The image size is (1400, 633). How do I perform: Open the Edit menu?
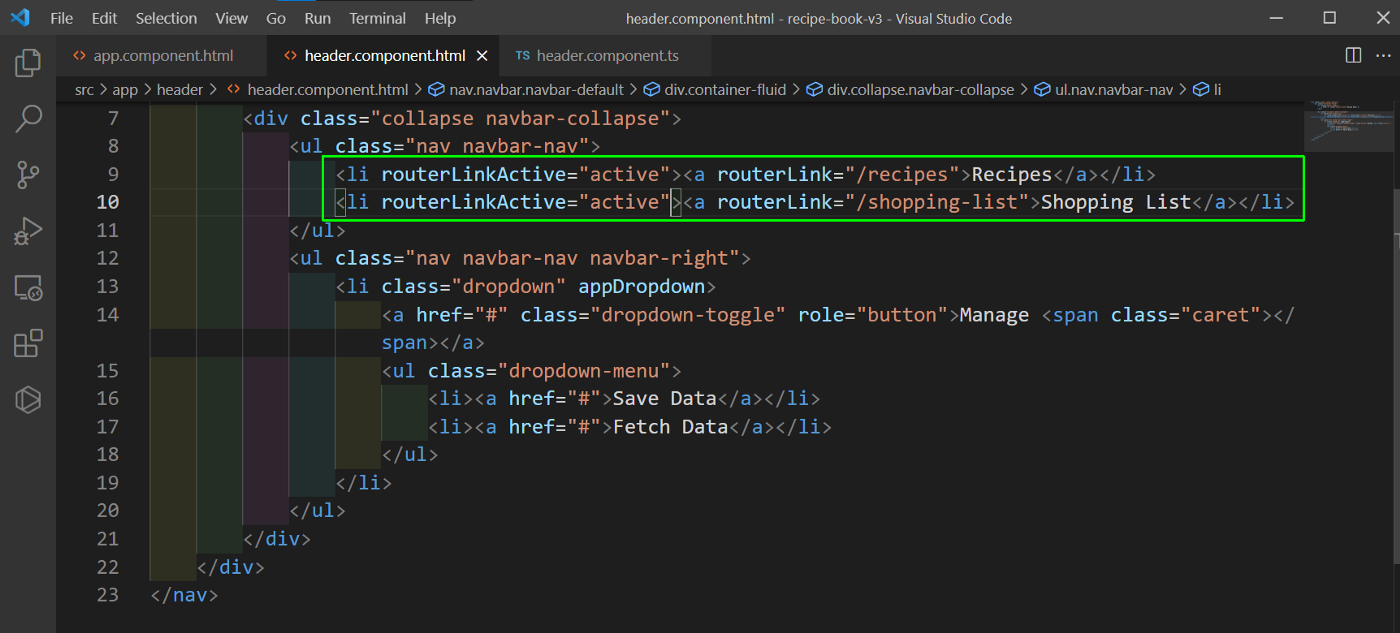point(104,18)
